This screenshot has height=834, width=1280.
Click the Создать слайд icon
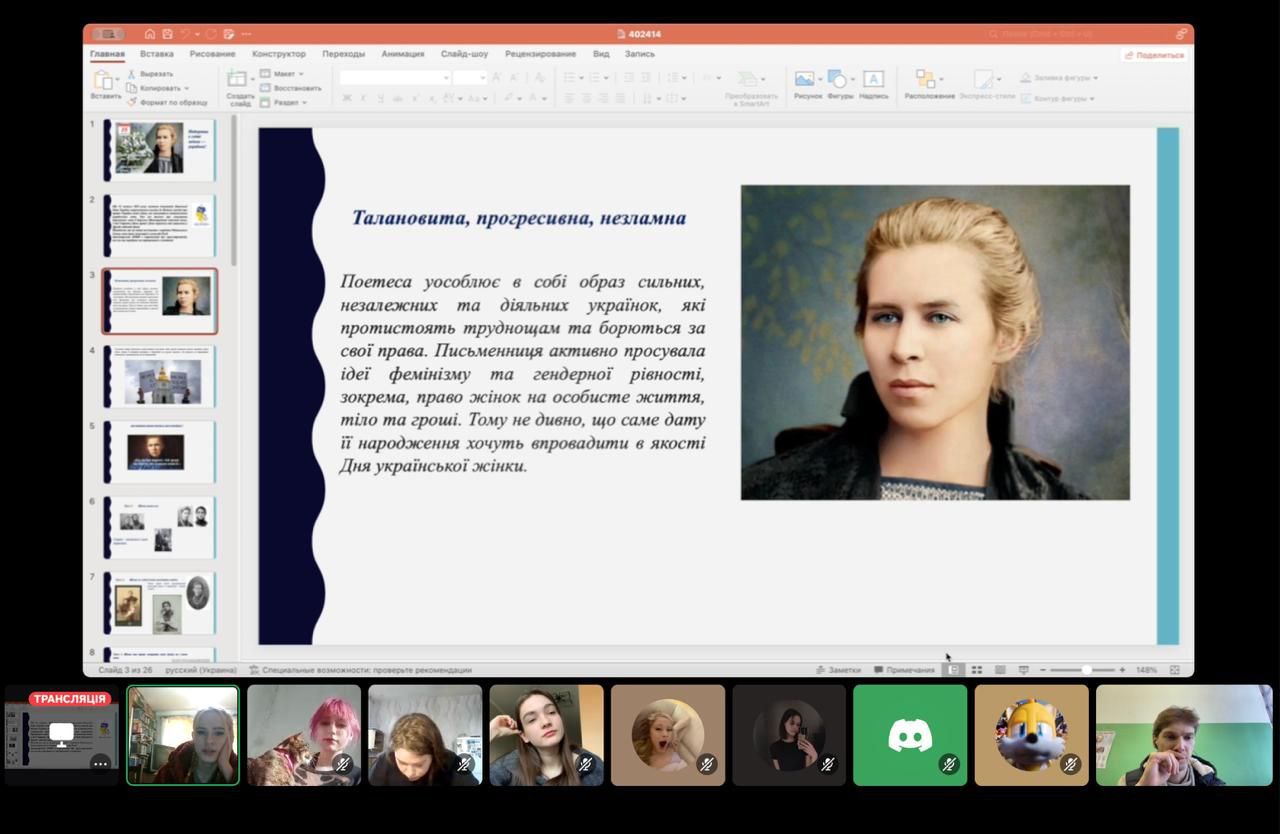click(238, 81)
